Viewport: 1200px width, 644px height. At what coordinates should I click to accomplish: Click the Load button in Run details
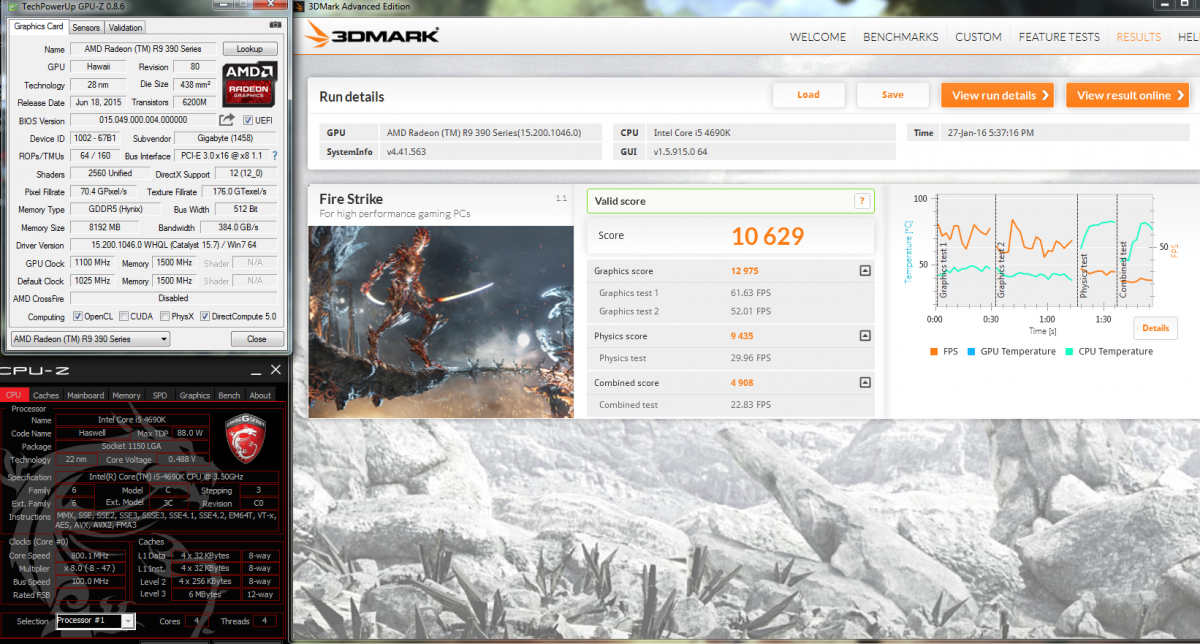click(808, 95)
